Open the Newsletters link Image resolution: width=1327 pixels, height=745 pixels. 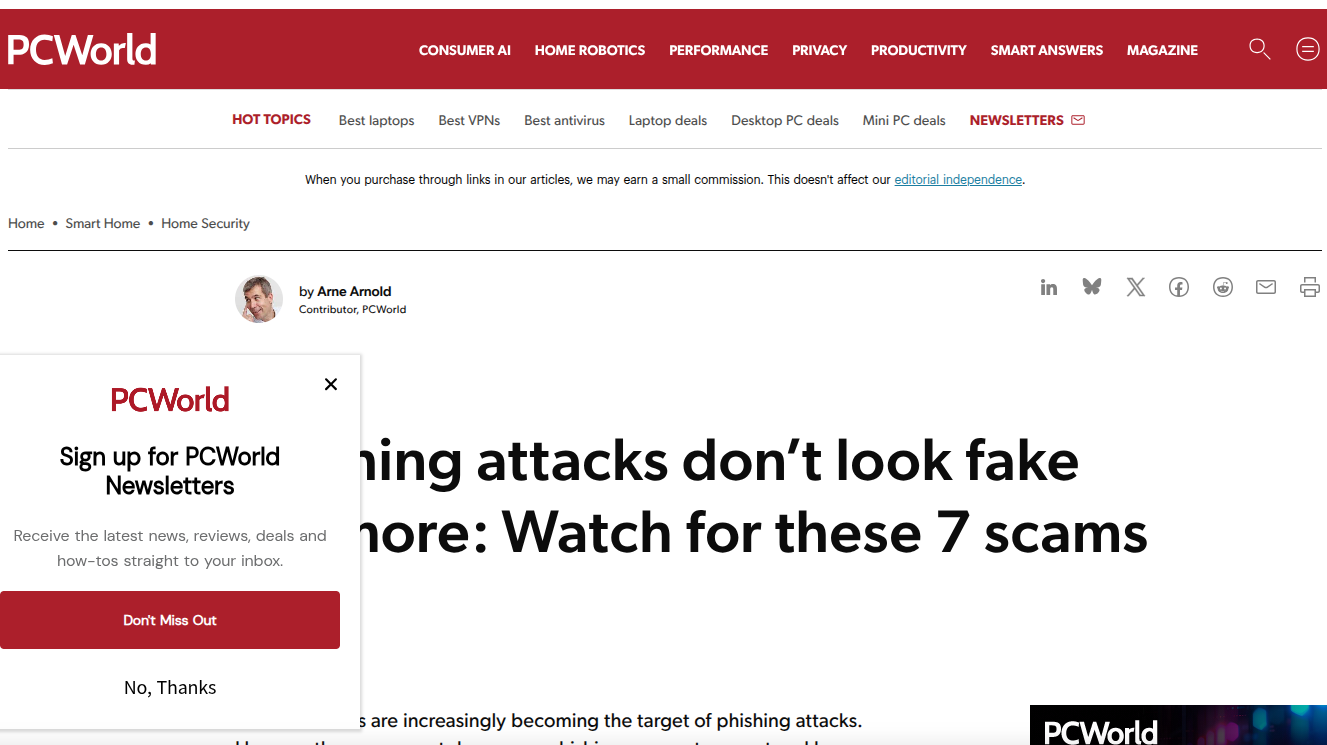coord(1027,120)
